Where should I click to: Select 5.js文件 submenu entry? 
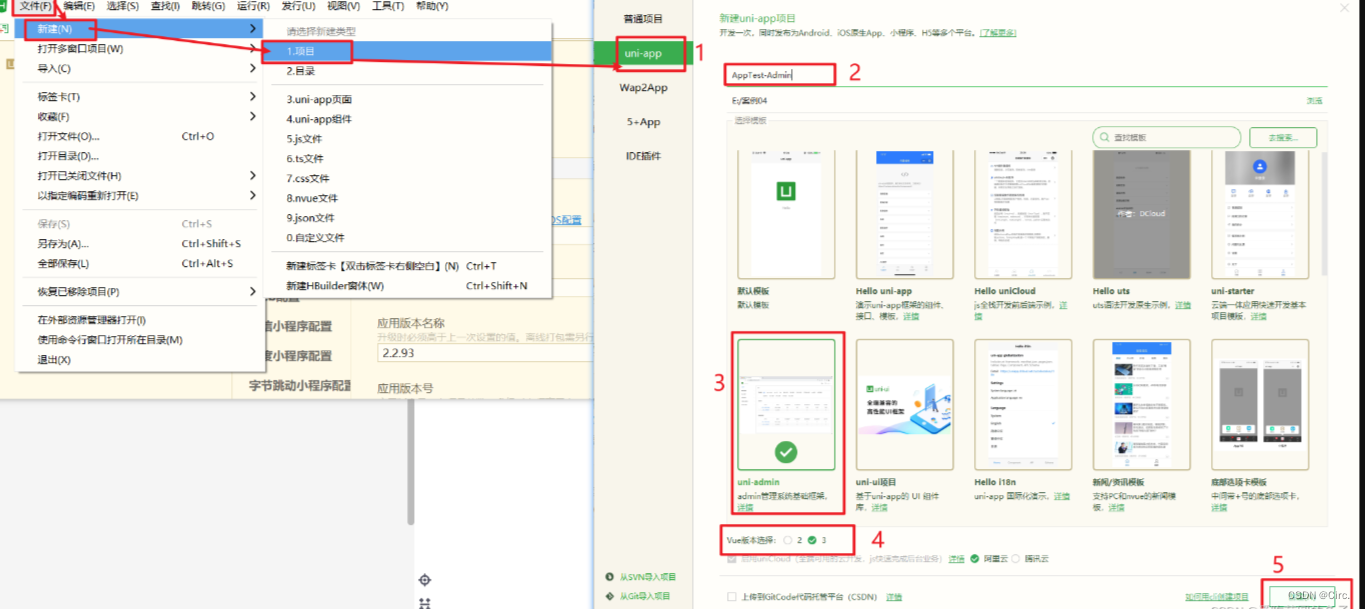pyautogui.click(x=407, y=139)
